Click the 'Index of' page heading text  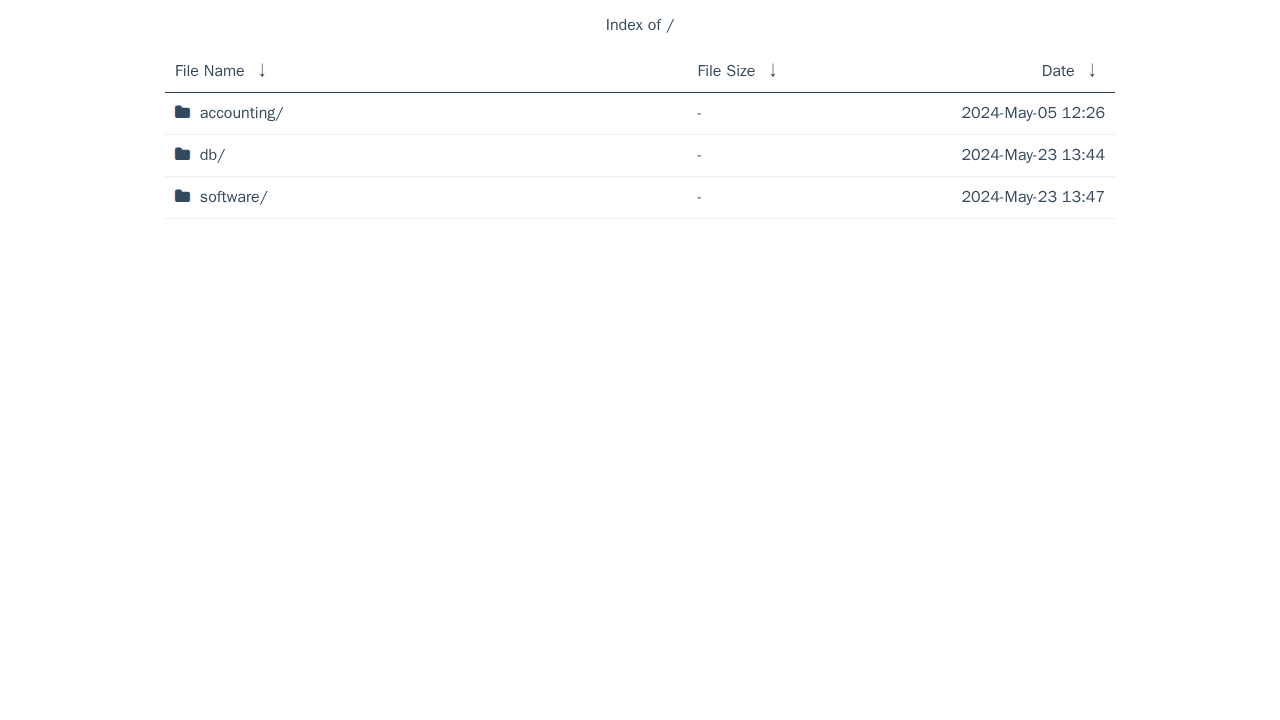(633, 25)
